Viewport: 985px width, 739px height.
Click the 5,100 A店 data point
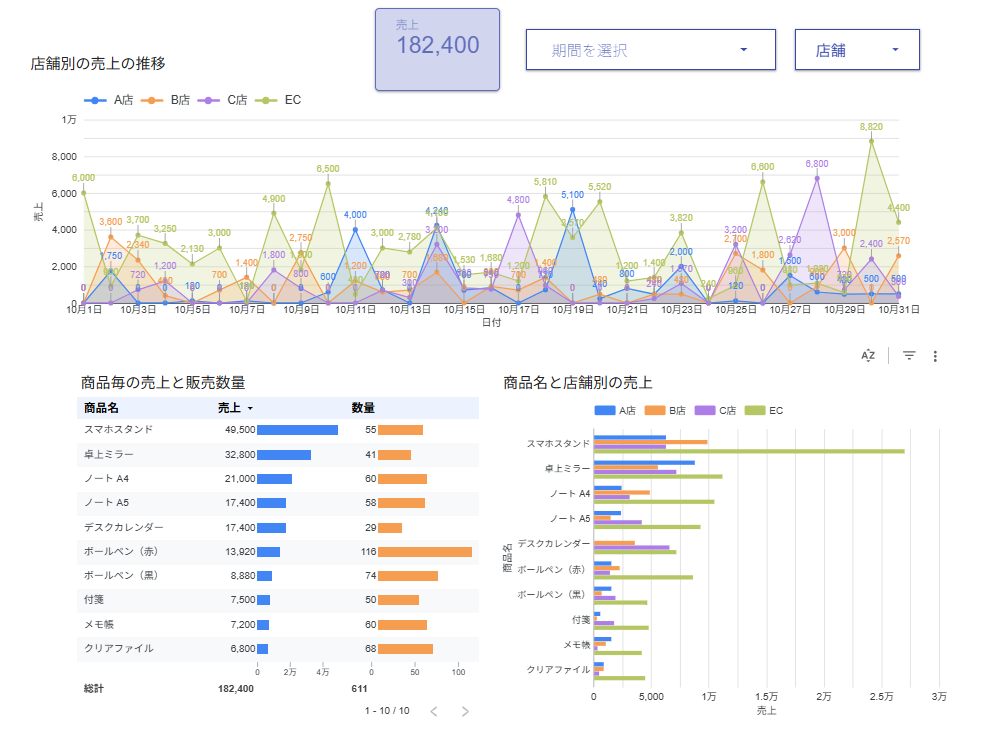point(572,209)
